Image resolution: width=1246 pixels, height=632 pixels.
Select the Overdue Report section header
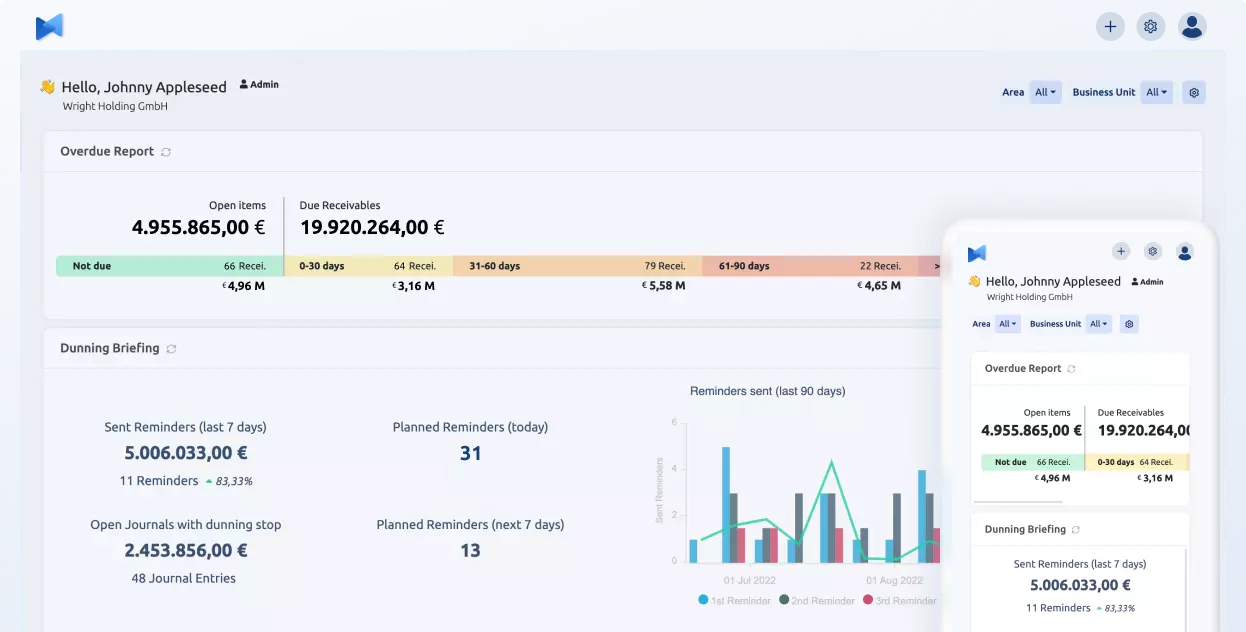pos(107,151)
